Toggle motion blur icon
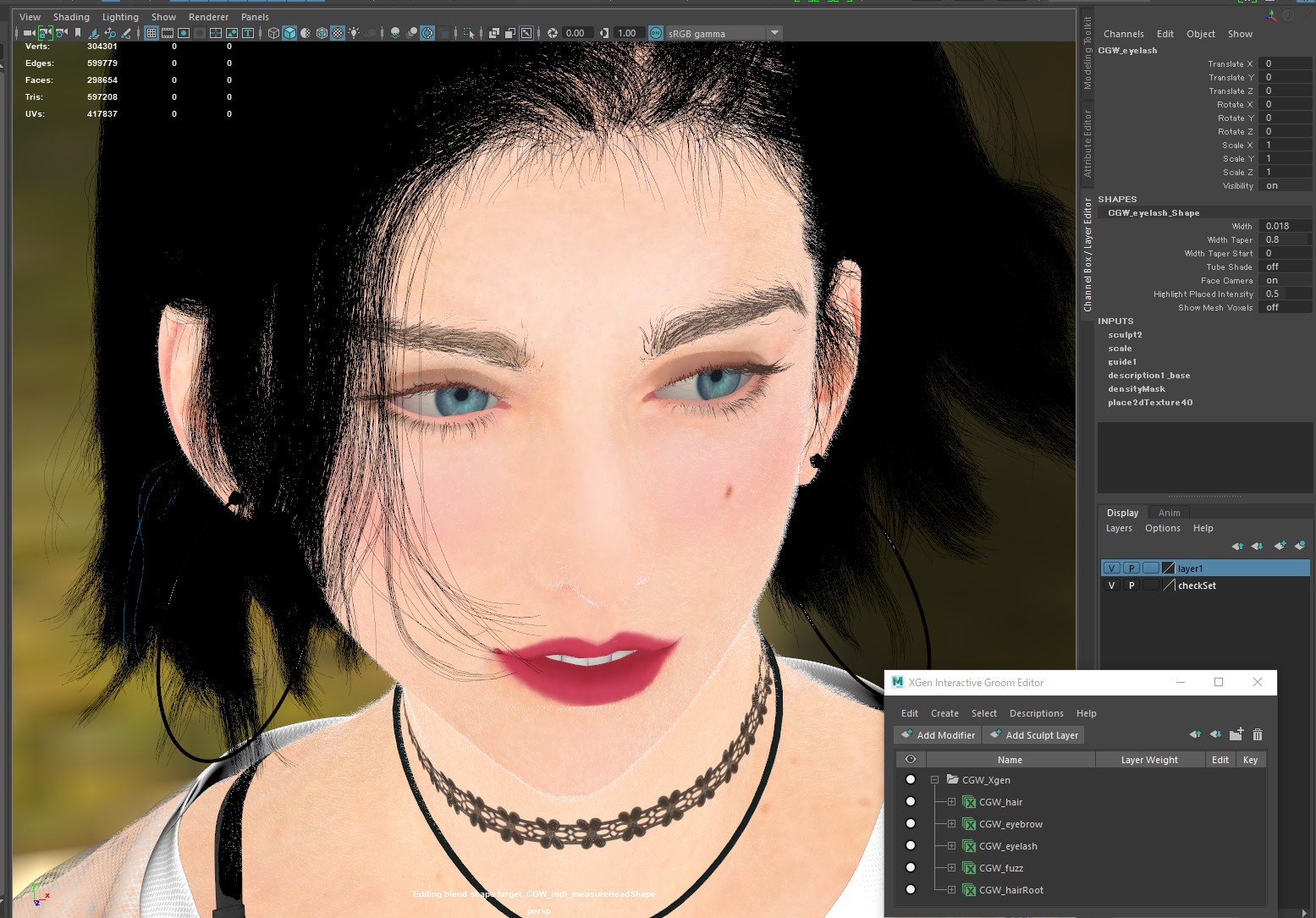Viewport: 1316px width, 918px height. [412, 33]
